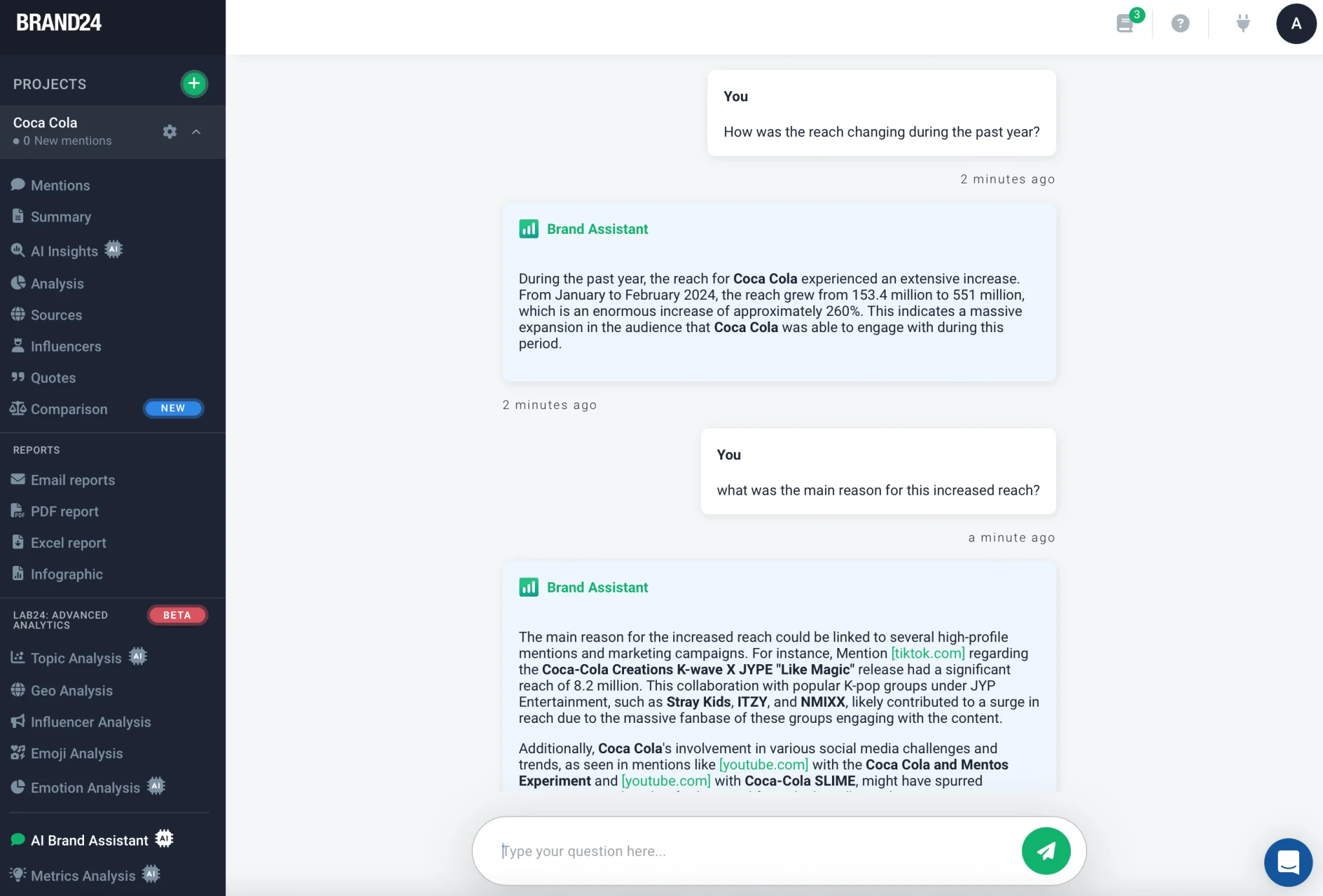Image resolution: width=1323 pixels, height=896 pixels.
Task: Open the user avatar account menu
Action: [x=1296, y=24]
